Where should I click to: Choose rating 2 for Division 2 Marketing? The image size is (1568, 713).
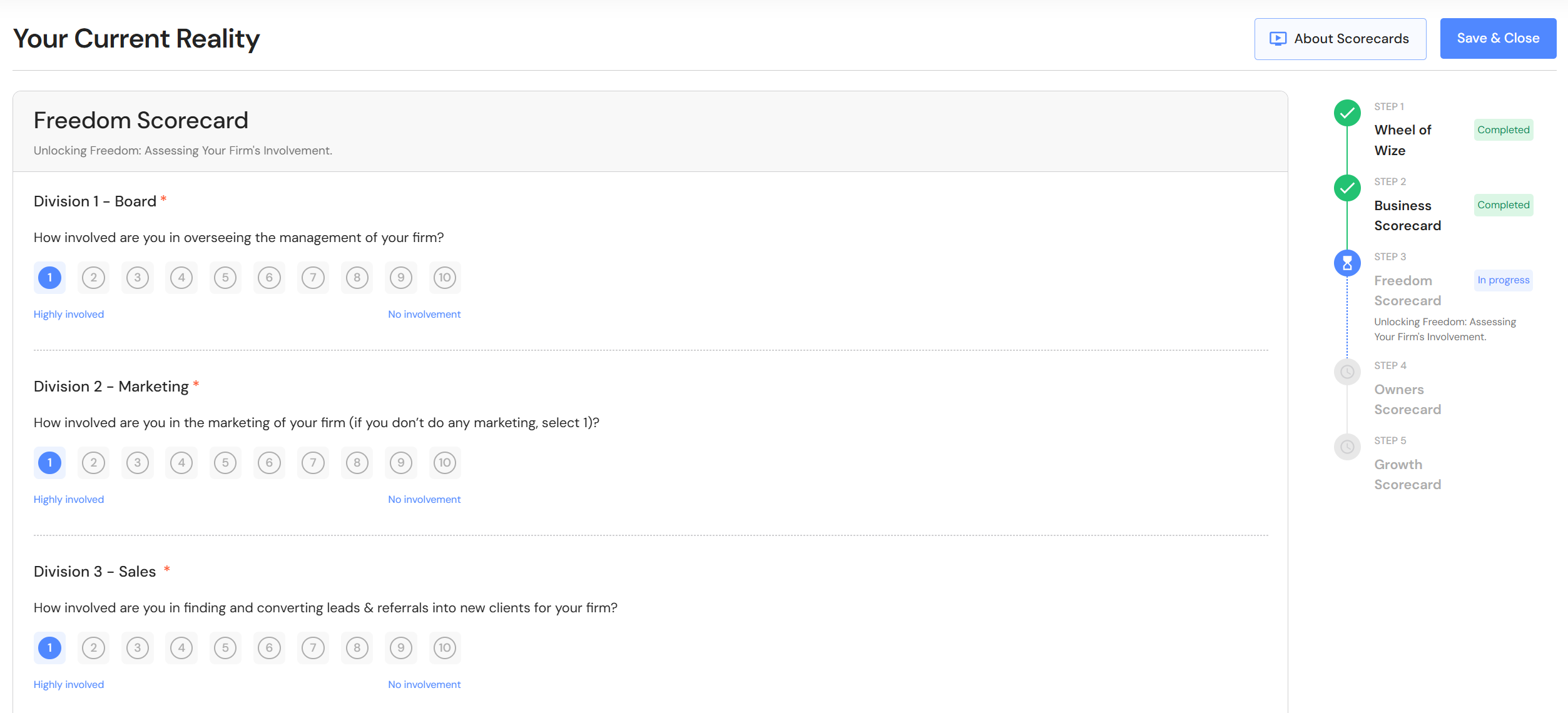(x=94, y=463)
